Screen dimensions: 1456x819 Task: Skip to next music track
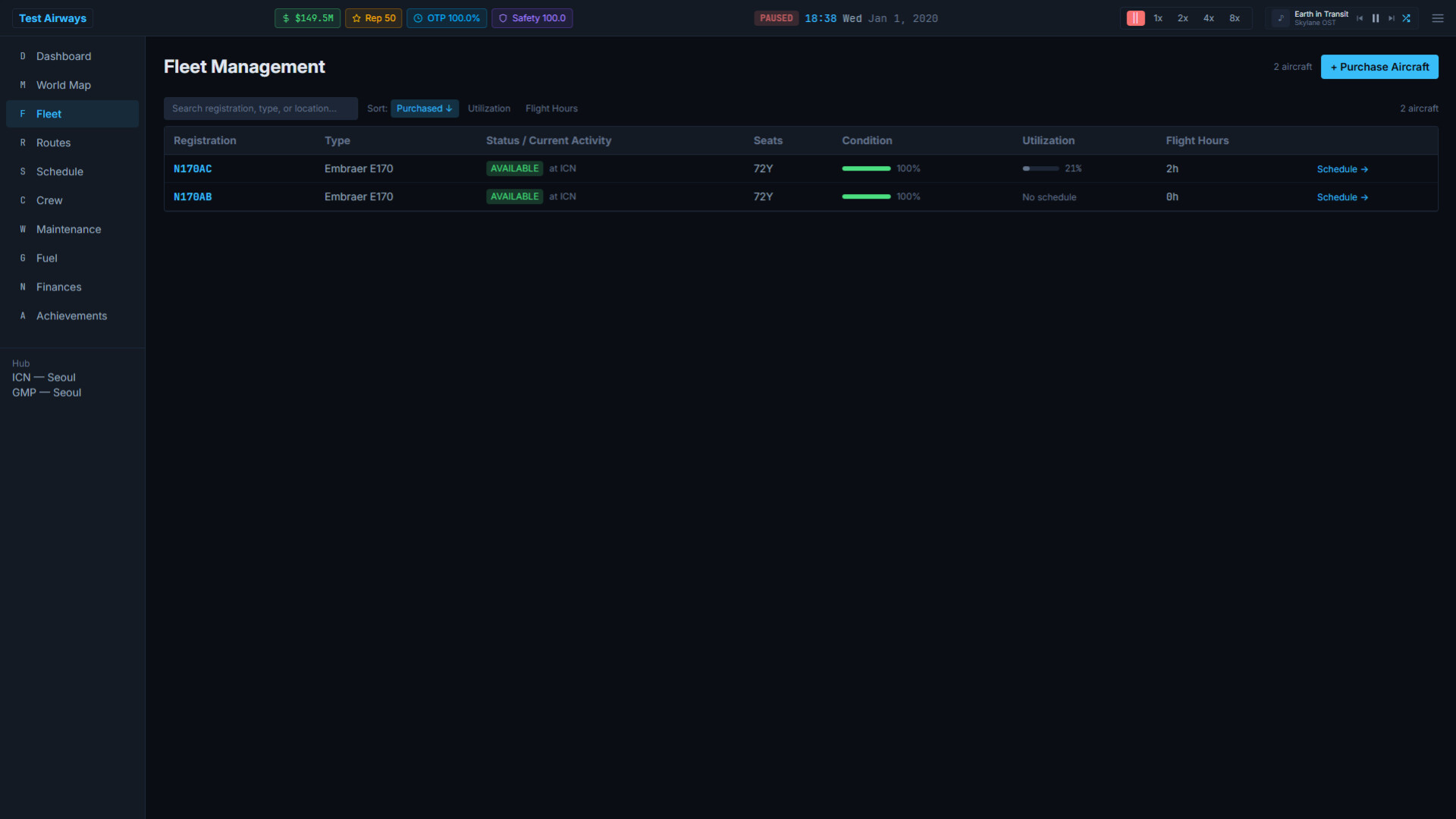(1392, 18)
